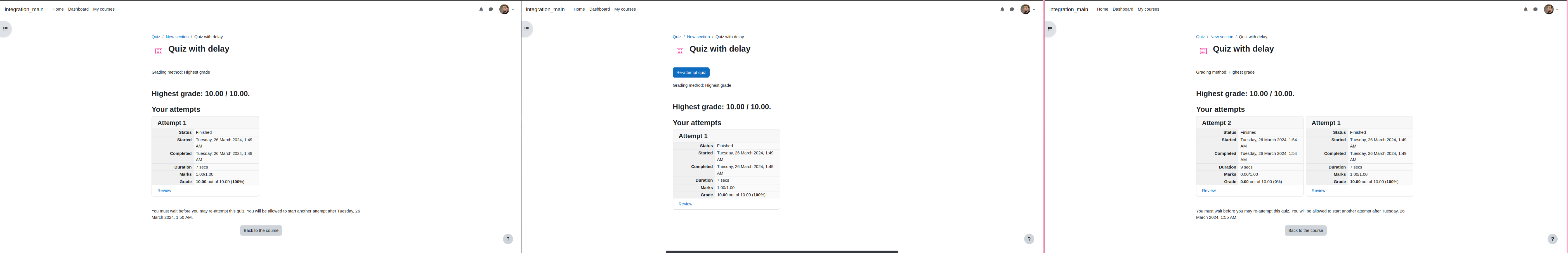This screenshot has height=253, width=1568.
Task: Open notifications bell in left window
Action: click(x=481, y=9)
